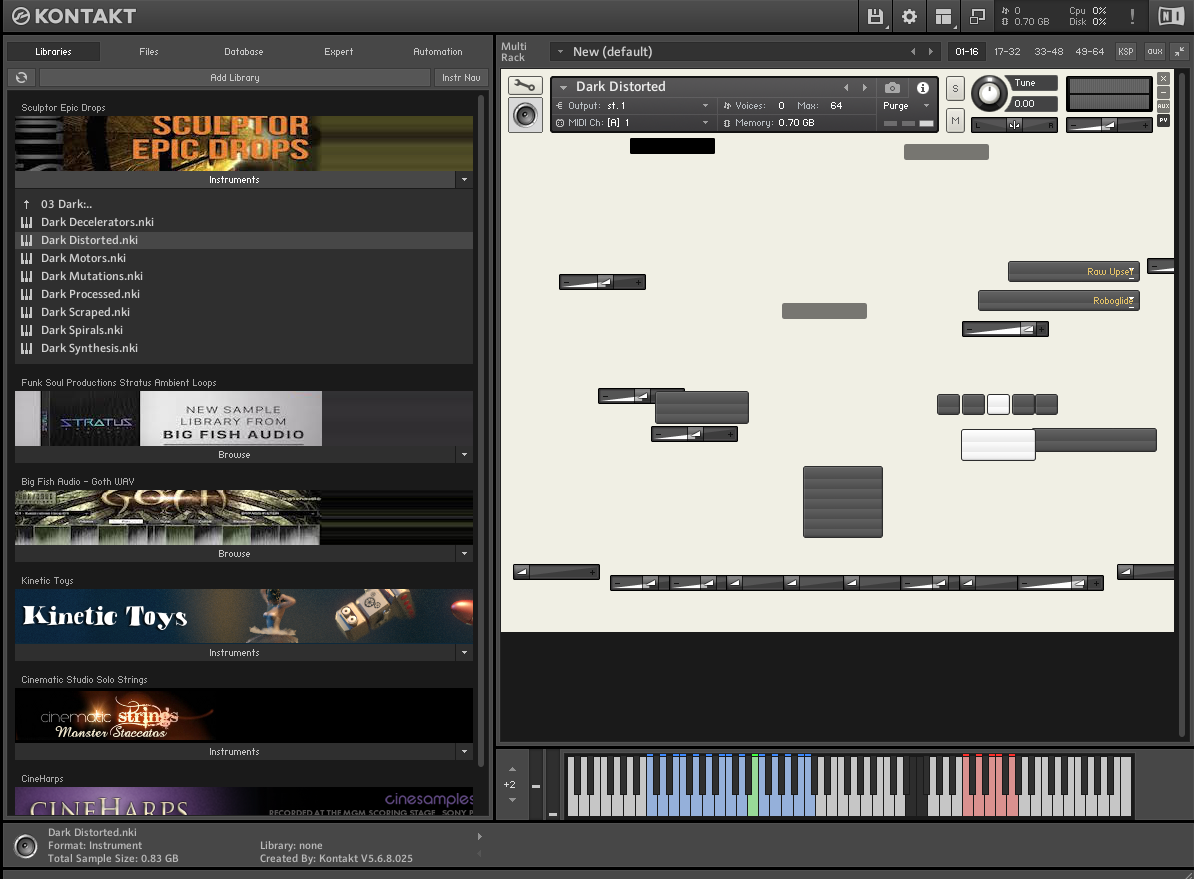This screenshot has height=879, width=1194.
Task: Toggle the minimized view icon
Action: [x=978, y=16]
